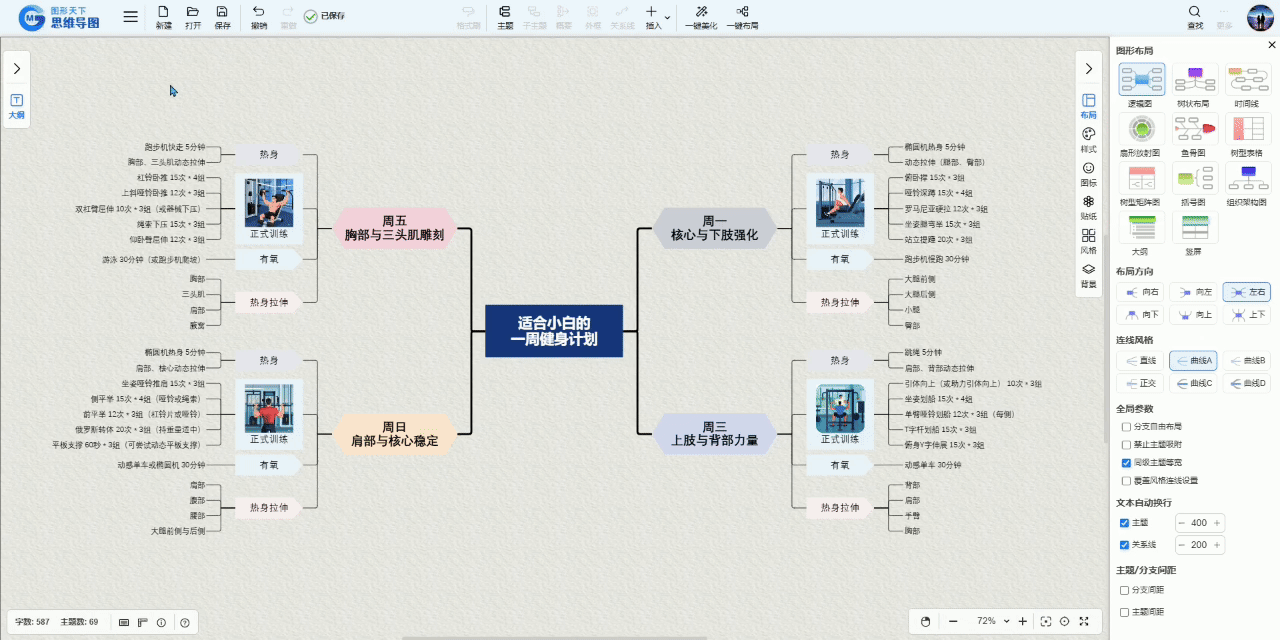Click the 查找 search icon
1280x640 pixels.
tap(1195, 12)
